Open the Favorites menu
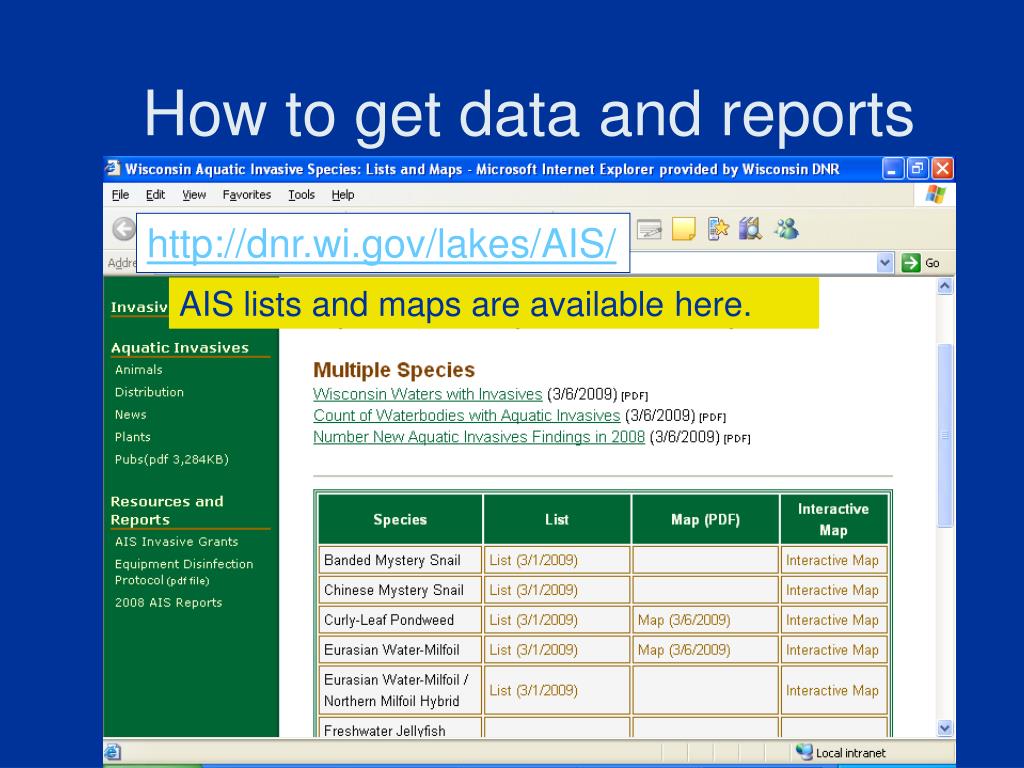This screenshot has width=1024, height=768. pyautogui.click(x=246, y=195)
